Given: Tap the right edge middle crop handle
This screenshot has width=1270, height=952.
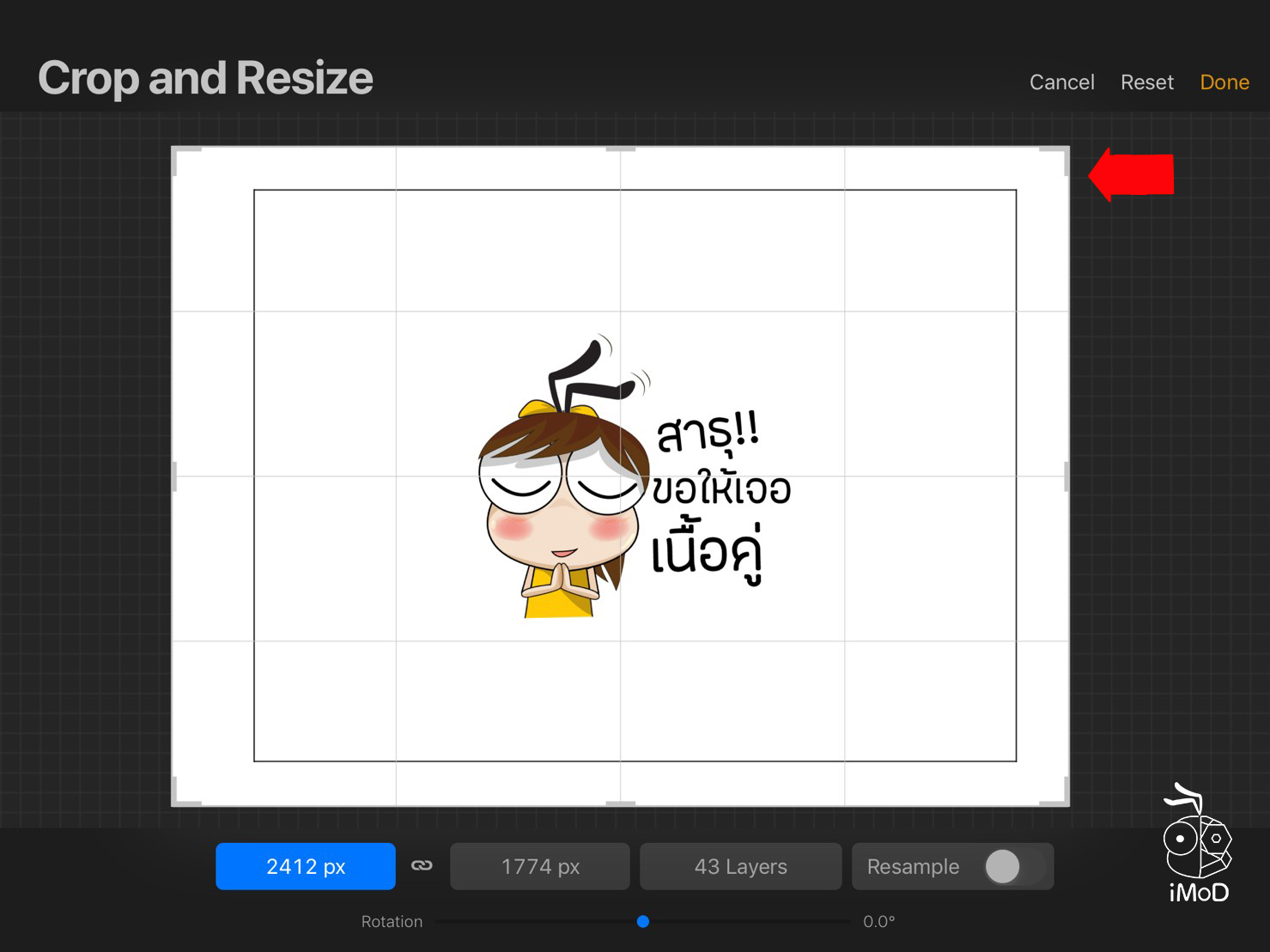Looking at the screenshot, I should (x=1066, y=476).
